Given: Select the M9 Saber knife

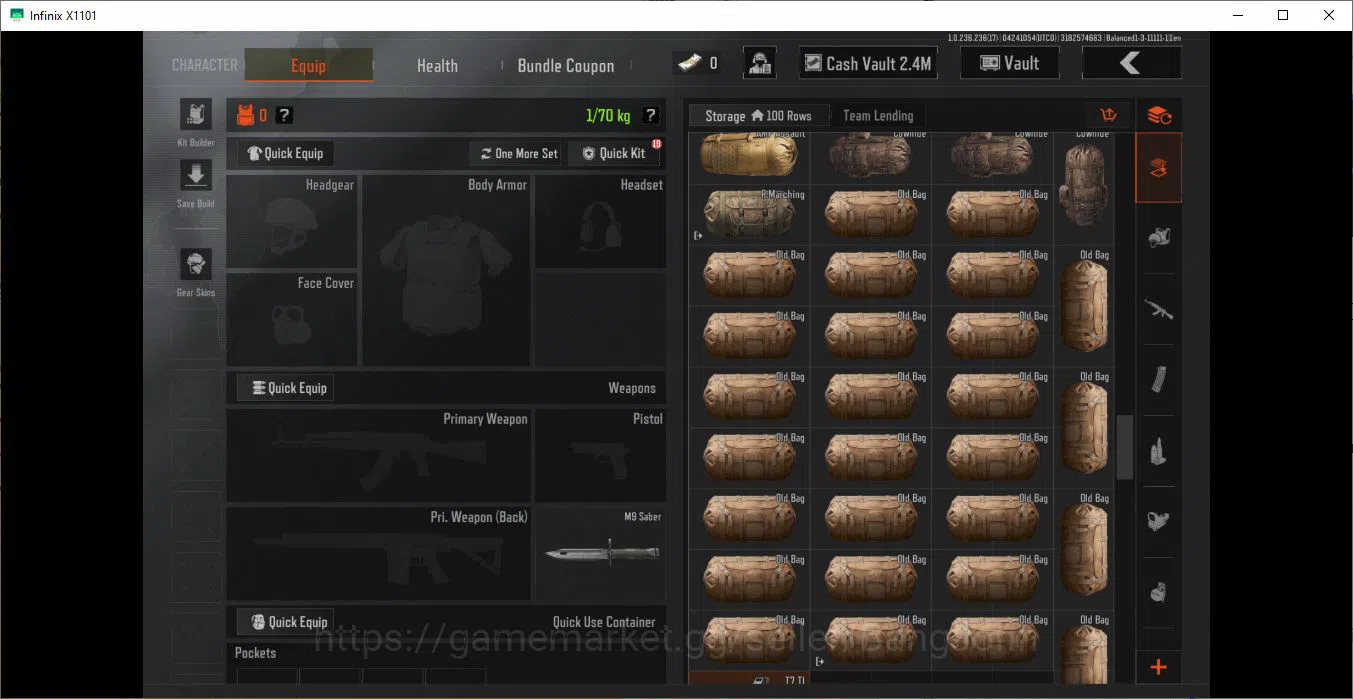Looking at the screenshot, I should coord(600,553).
